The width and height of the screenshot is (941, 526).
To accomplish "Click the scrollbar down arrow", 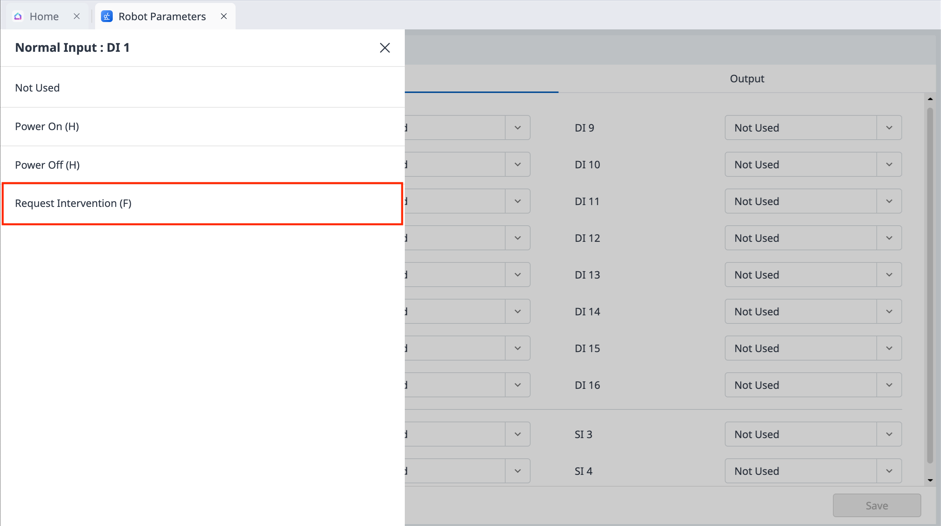I will coord(930,481).
